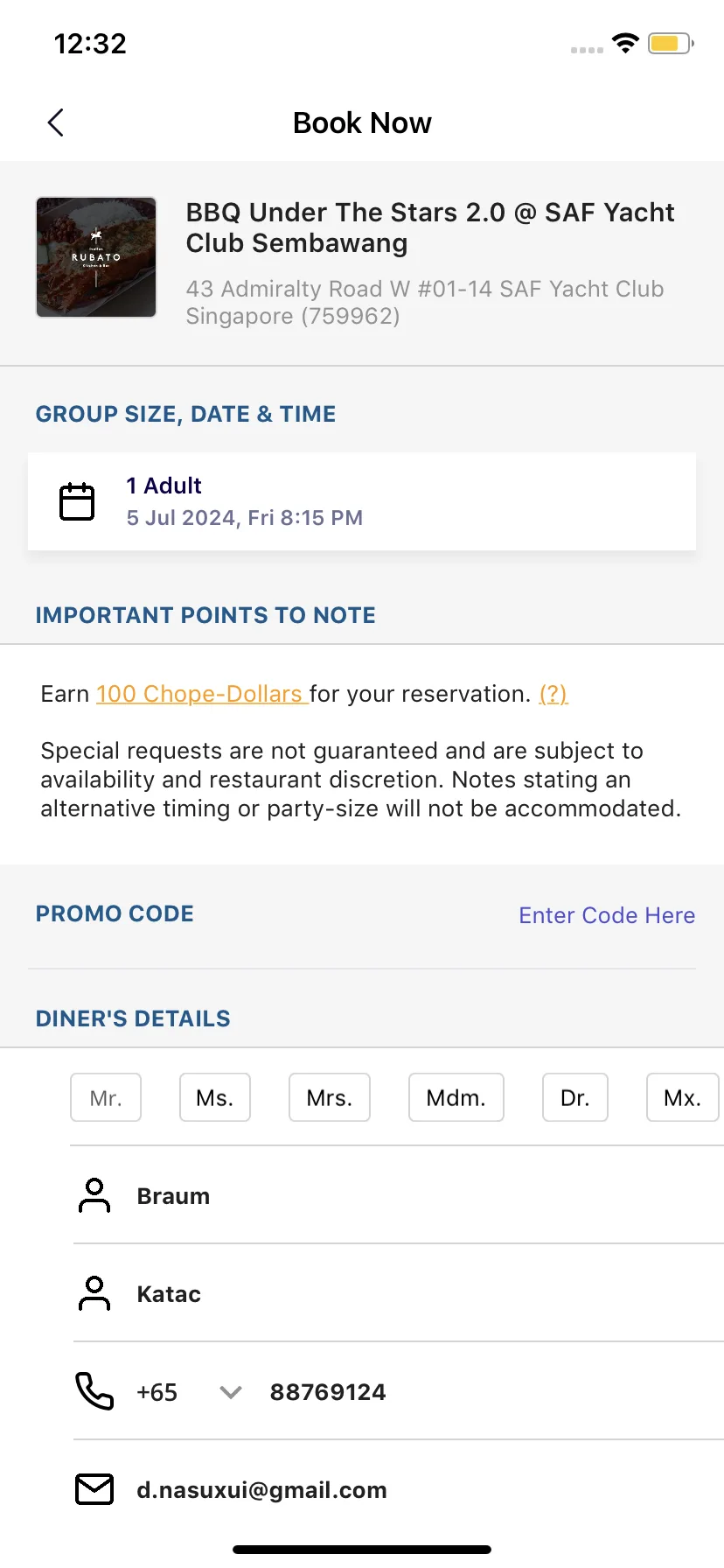
Task: Open the Rubato restaurant thumbnail image
Action: pos(96,257)
